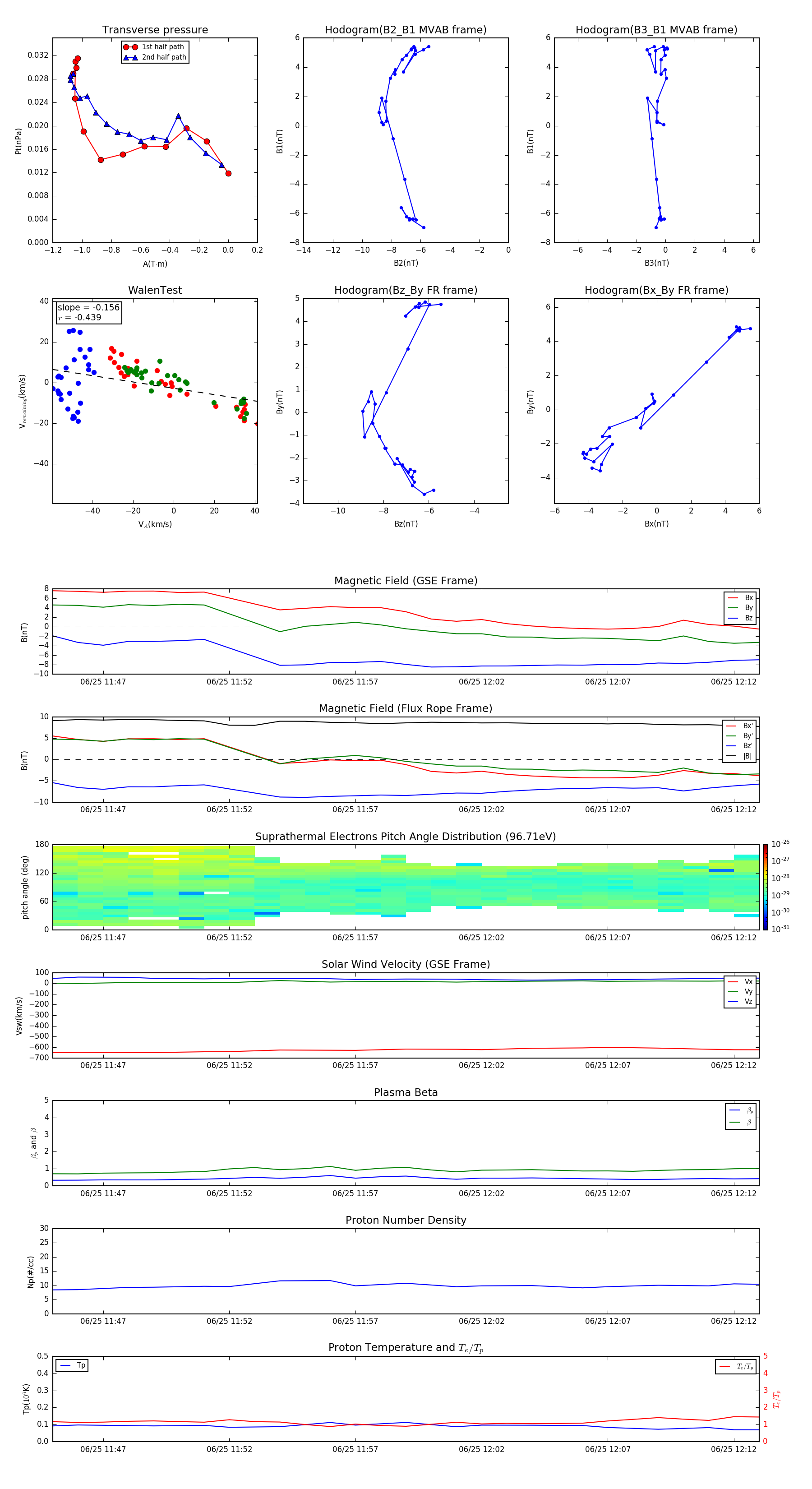Click 'Proton Number Density' title
The width and height of the screenshot is (812, 1489).
click(406, 1220)
